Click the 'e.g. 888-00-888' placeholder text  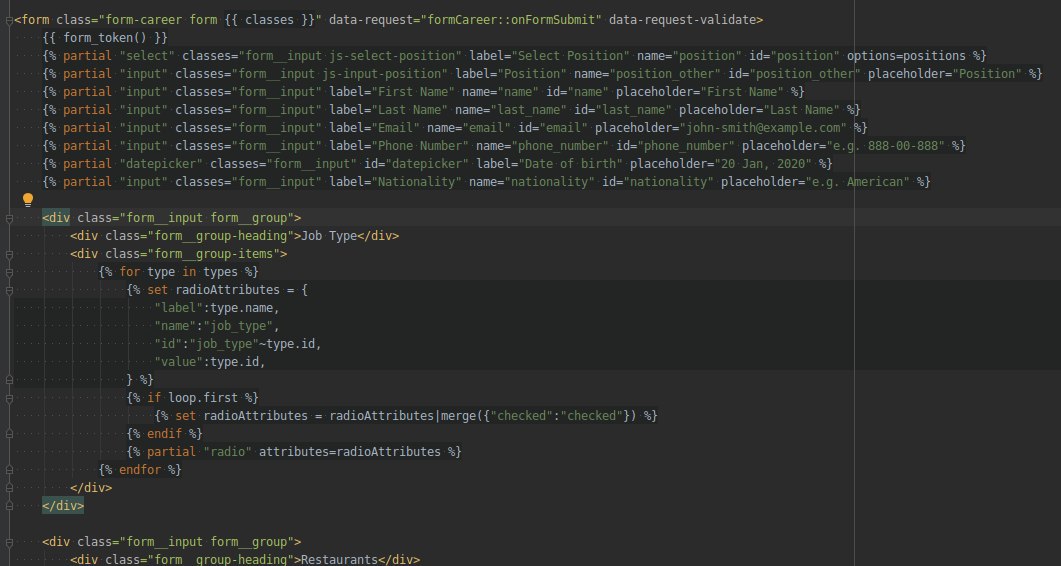[885, 146]
